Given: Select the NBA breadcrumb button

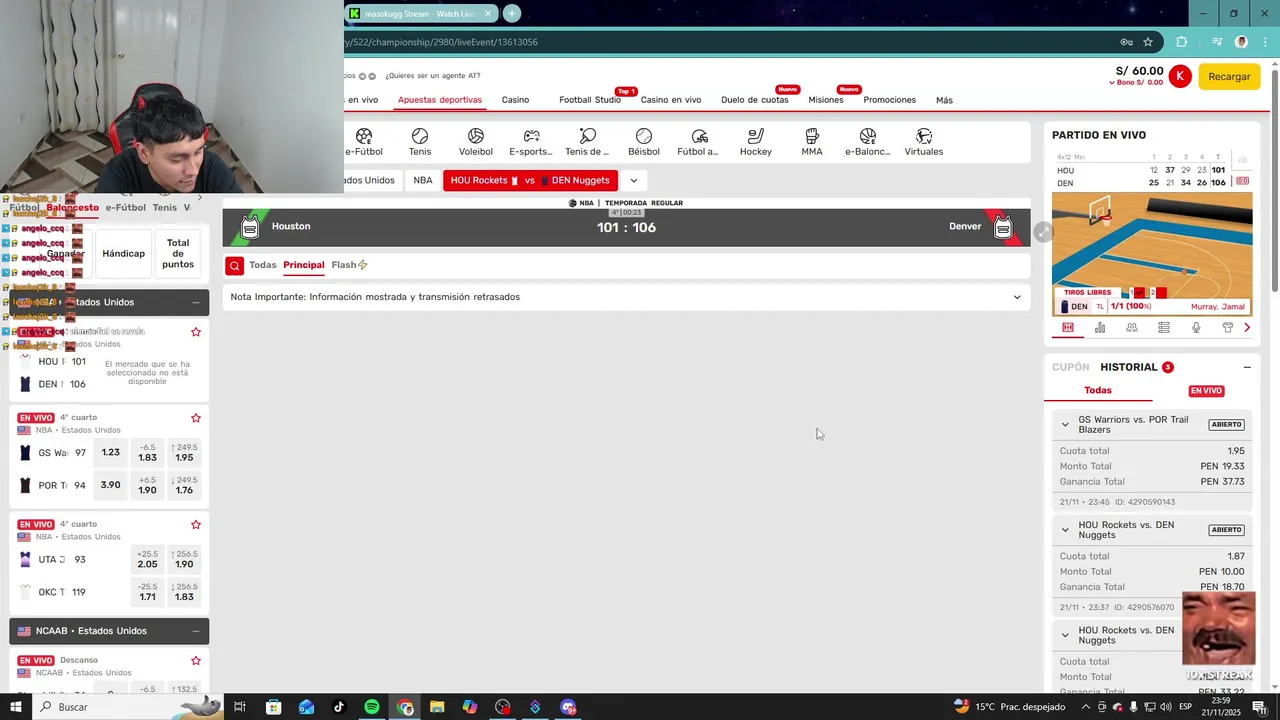Looking at the screenshot, I should pyautogui.click(x=423, y=180).
